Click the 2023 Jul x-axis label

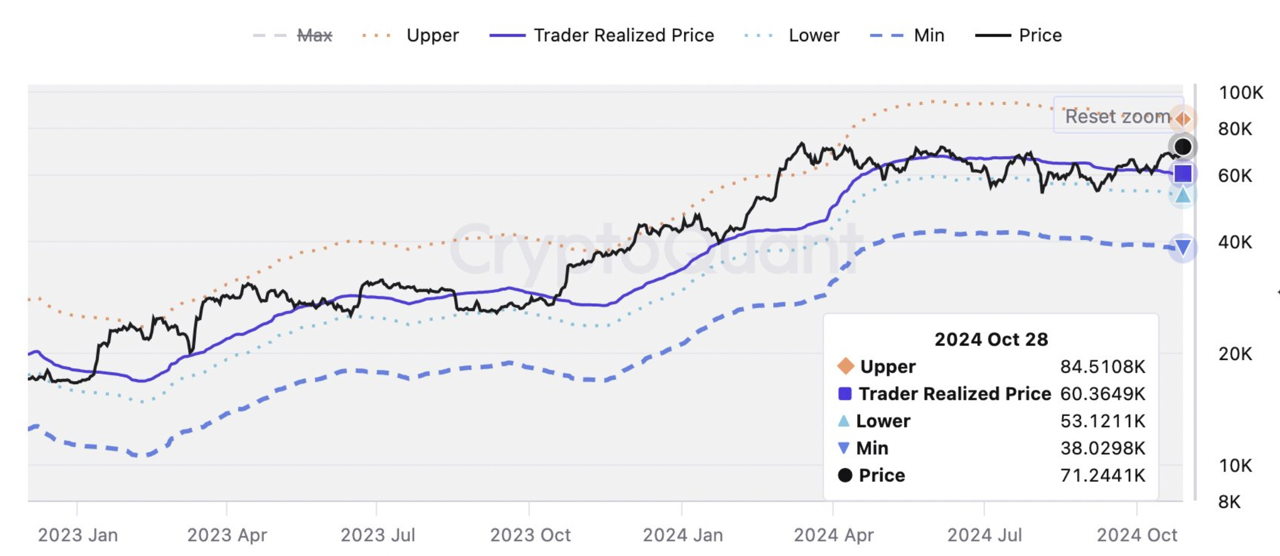point(379,535)
